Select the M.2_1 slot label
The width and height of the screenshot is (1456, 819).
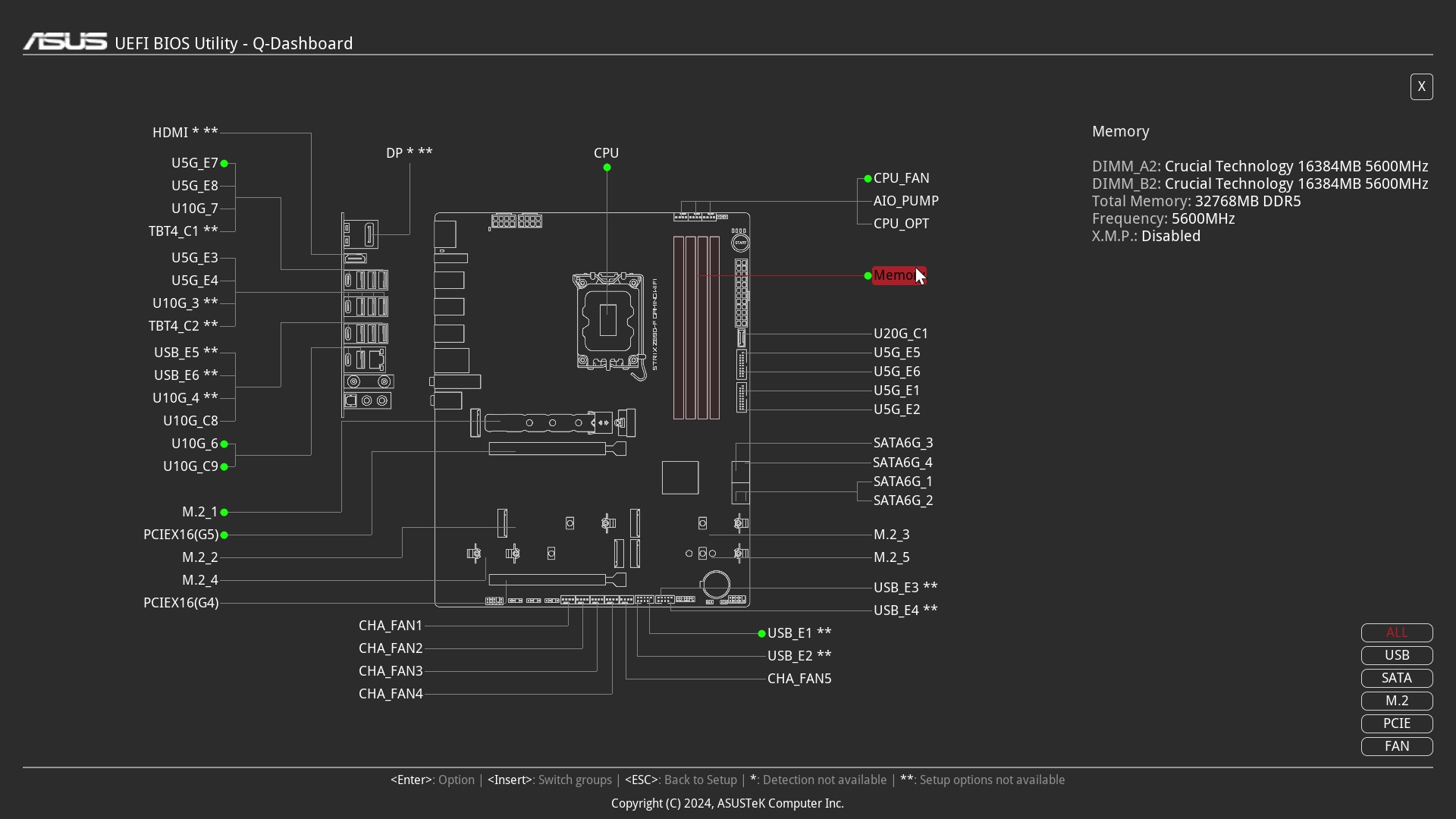[199, 512]
